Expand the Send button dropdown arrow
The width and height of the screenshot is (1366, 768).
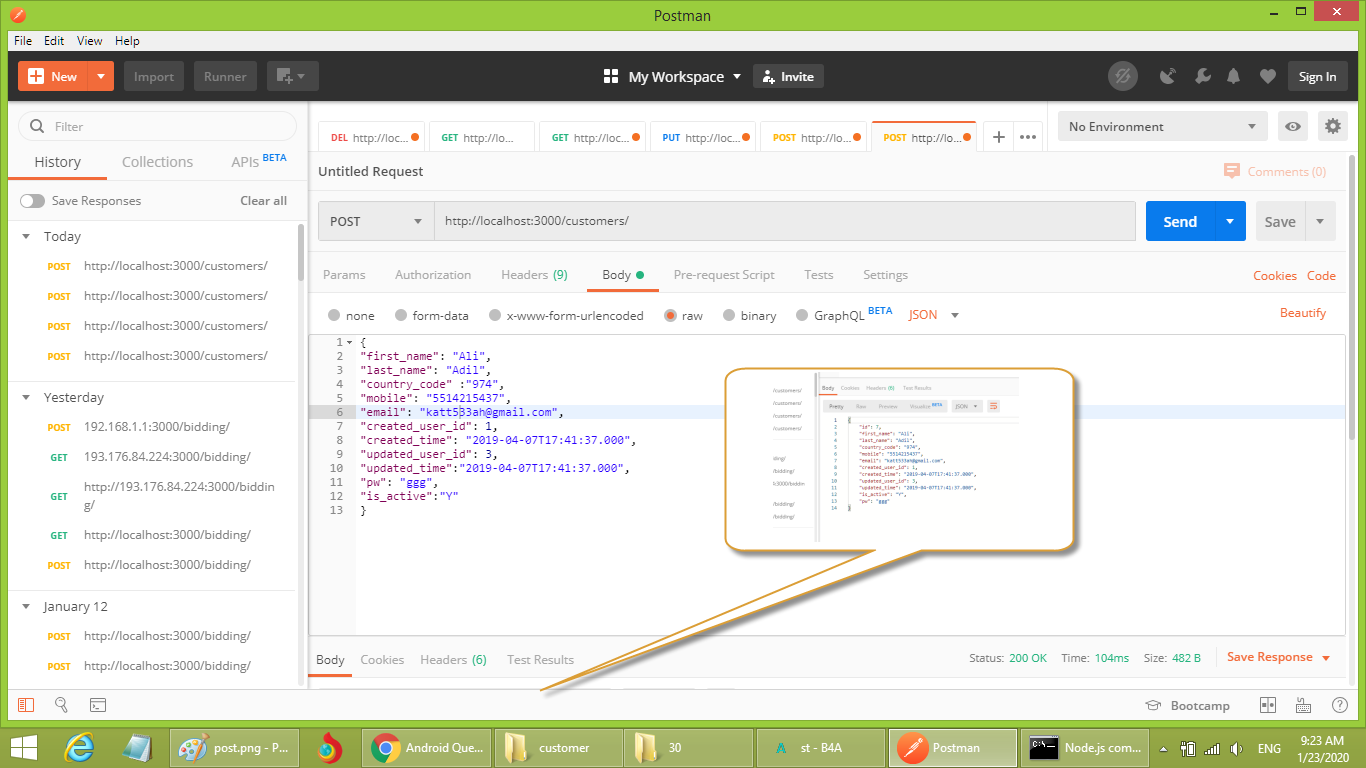tap(1230, 221)
